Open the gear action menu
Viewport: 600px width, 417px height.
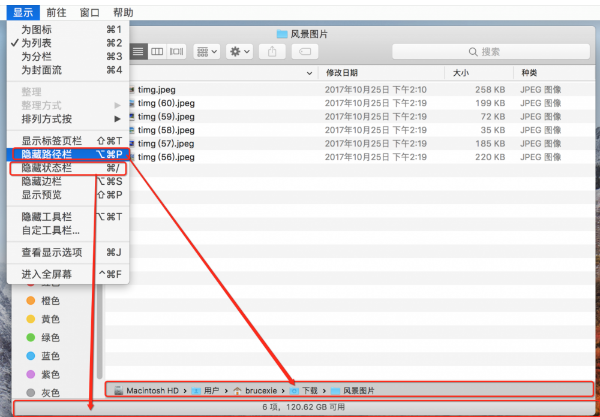pyautogui.click(x=239, y=51)
